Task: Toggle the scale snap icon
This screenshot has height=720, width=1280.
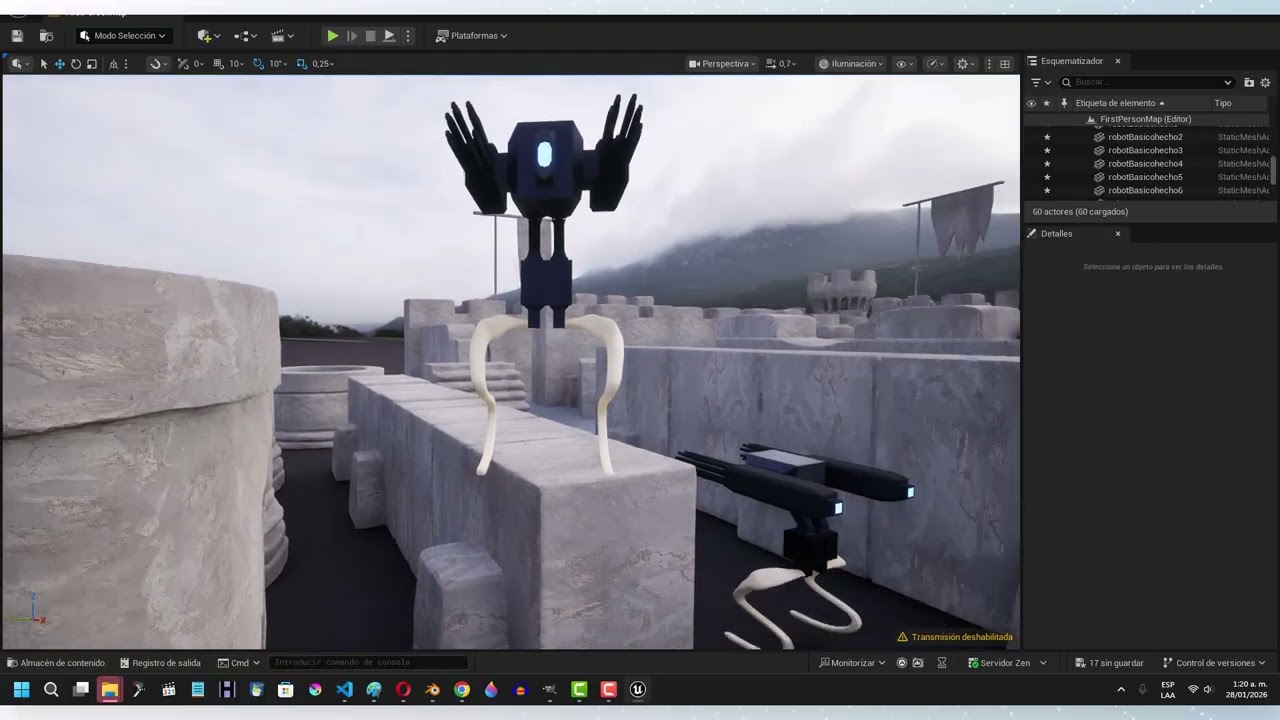Action: pos(302,64)
